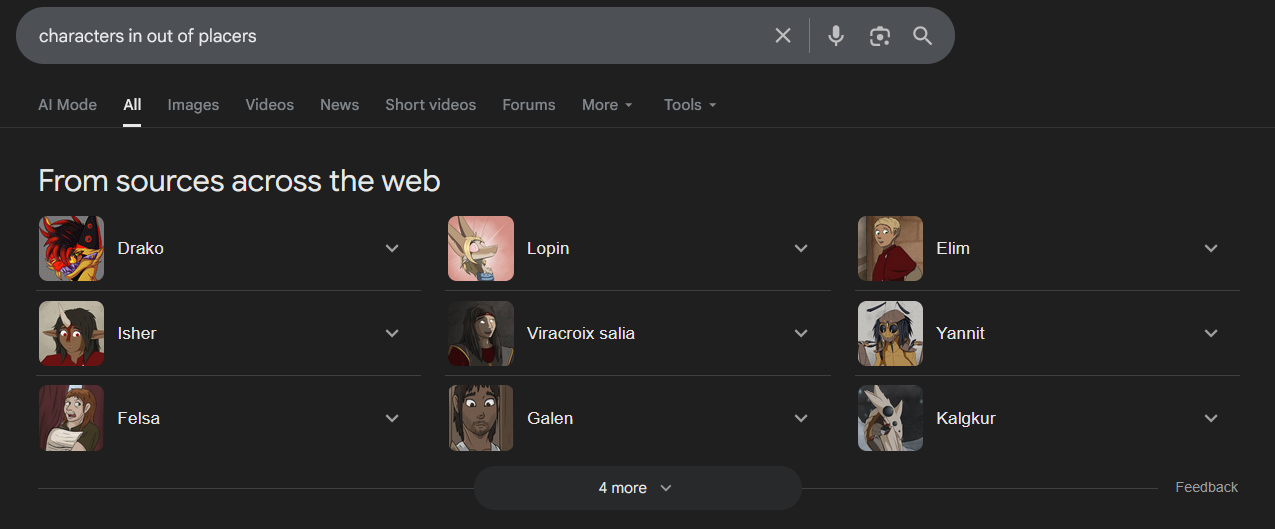
Task: Expand the Lopin entry chevron
Action: pyautogui.click(x=801, y=248)
